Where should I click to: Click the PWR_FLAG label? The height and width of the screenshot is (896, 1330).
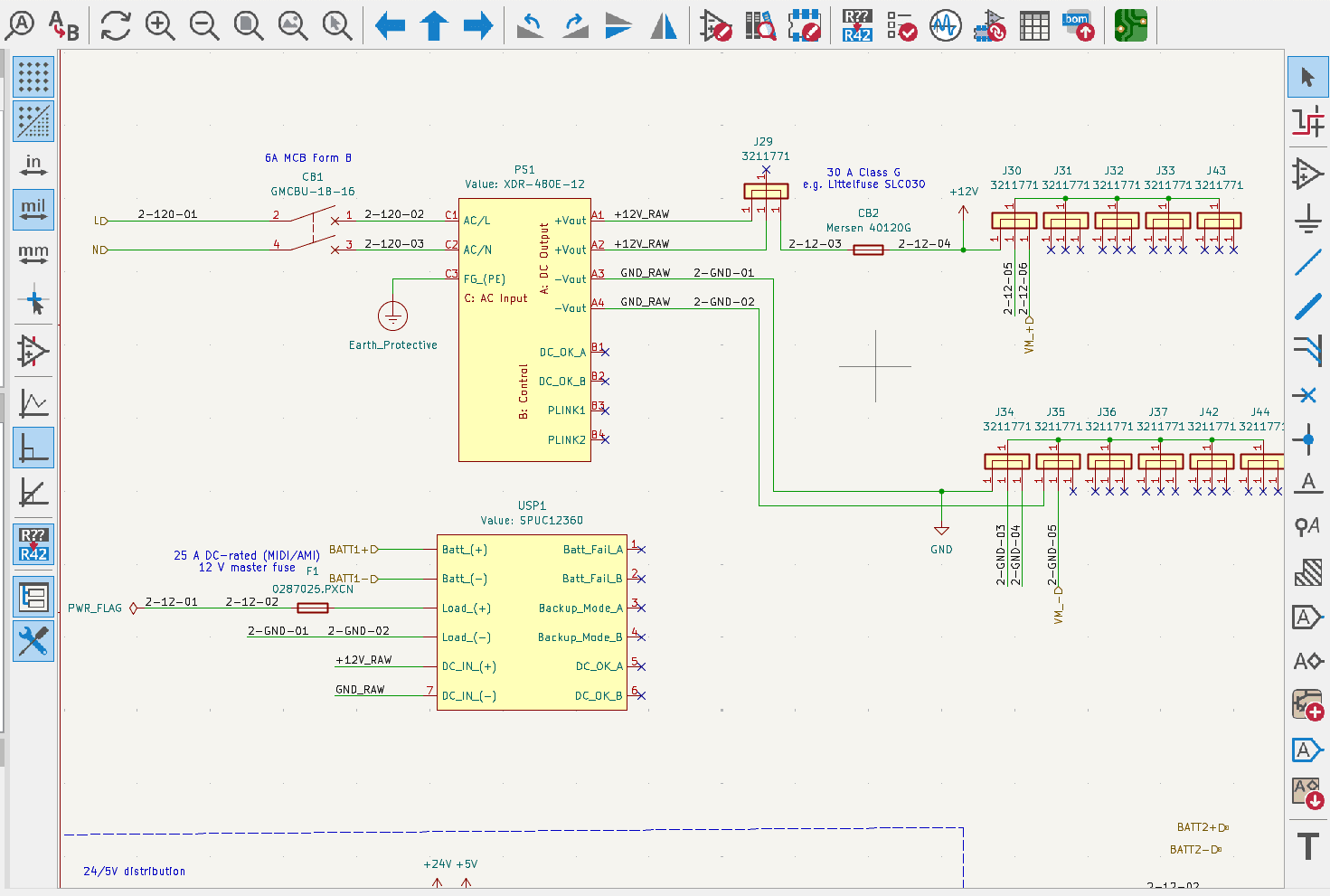coord(95,608)
